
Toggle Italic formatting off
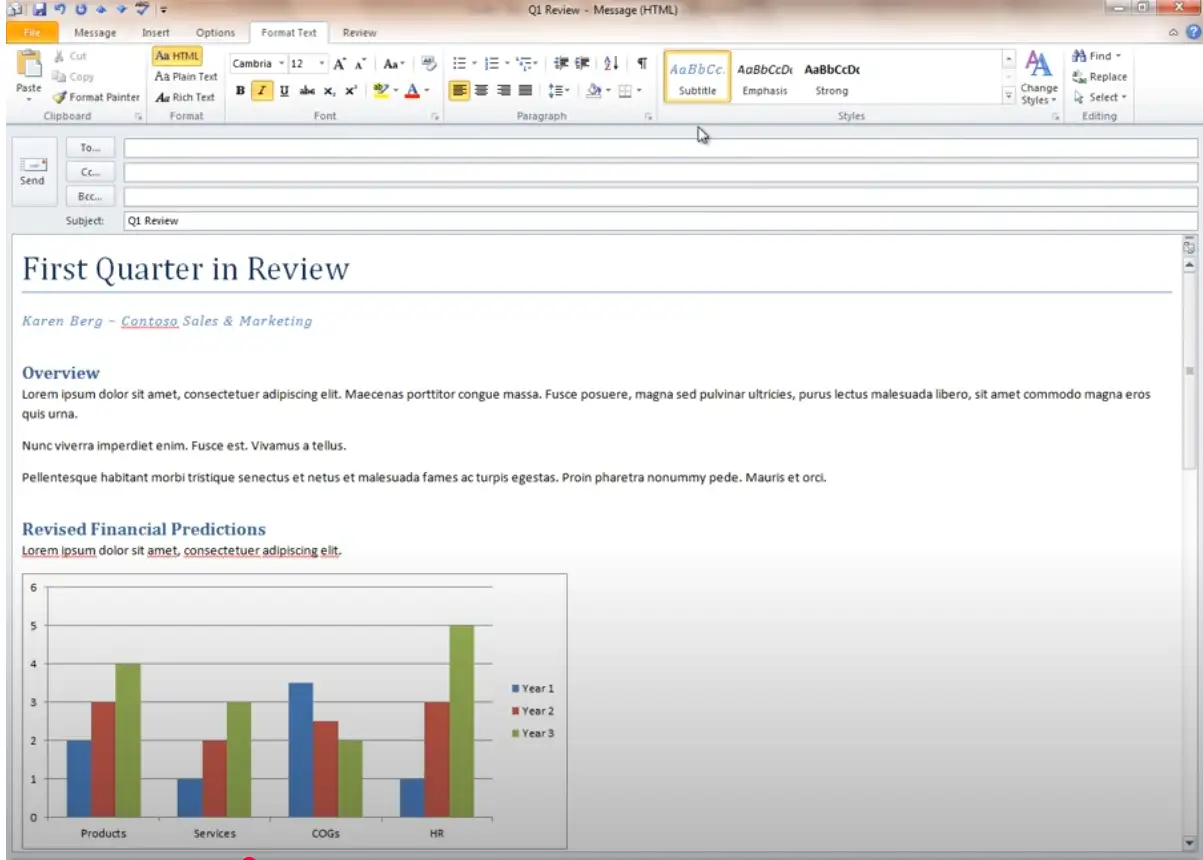pos(262,90)
